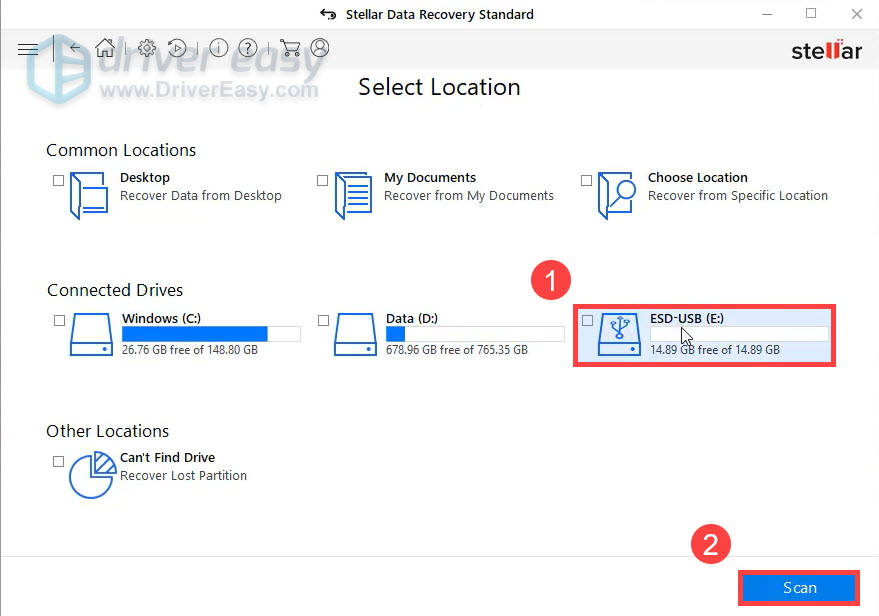Click the ESD-USB drive icon
The image size is (879, 616).
[619, 334]
